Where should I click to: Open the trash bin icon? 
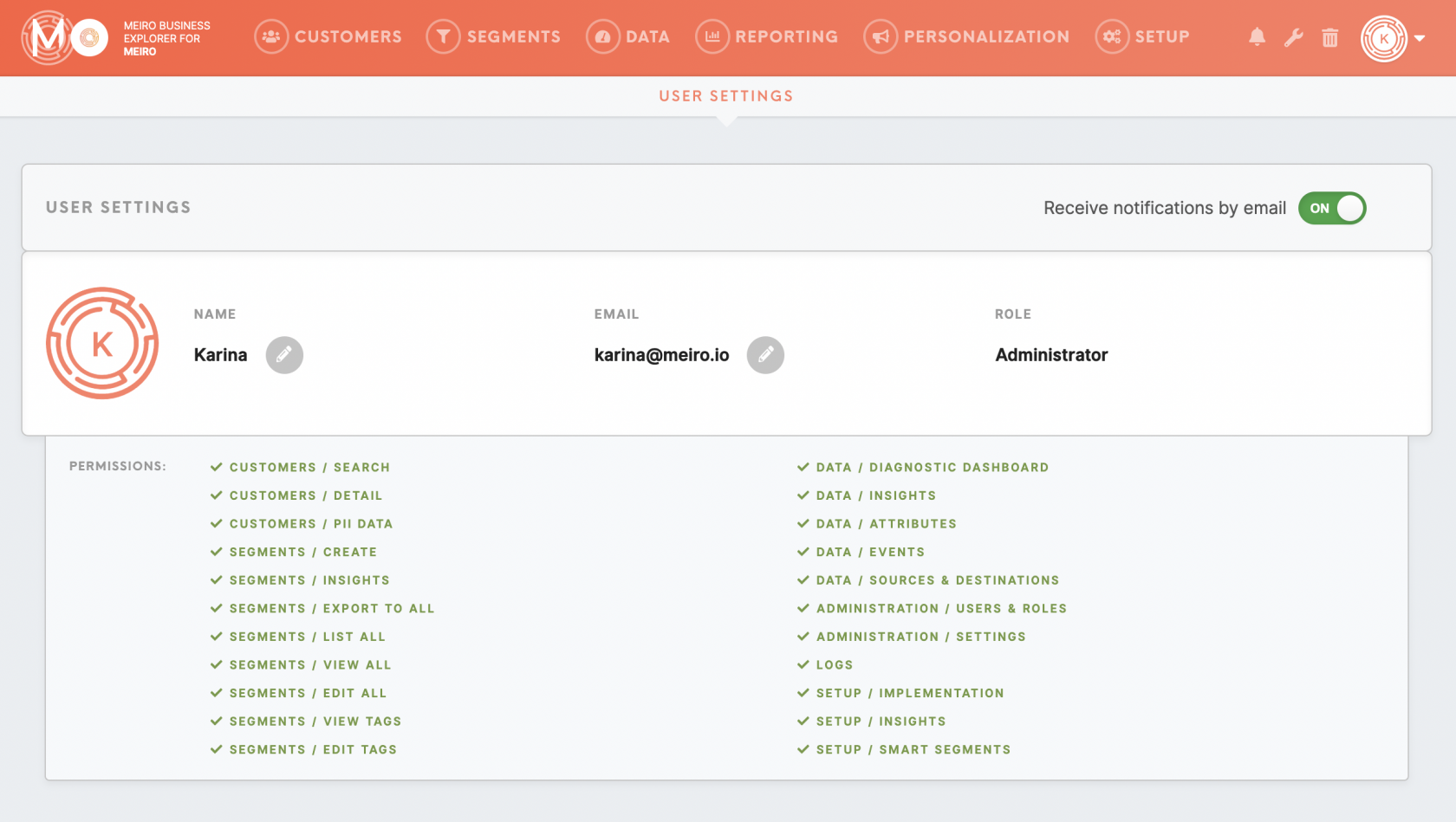pos(1330,37)
